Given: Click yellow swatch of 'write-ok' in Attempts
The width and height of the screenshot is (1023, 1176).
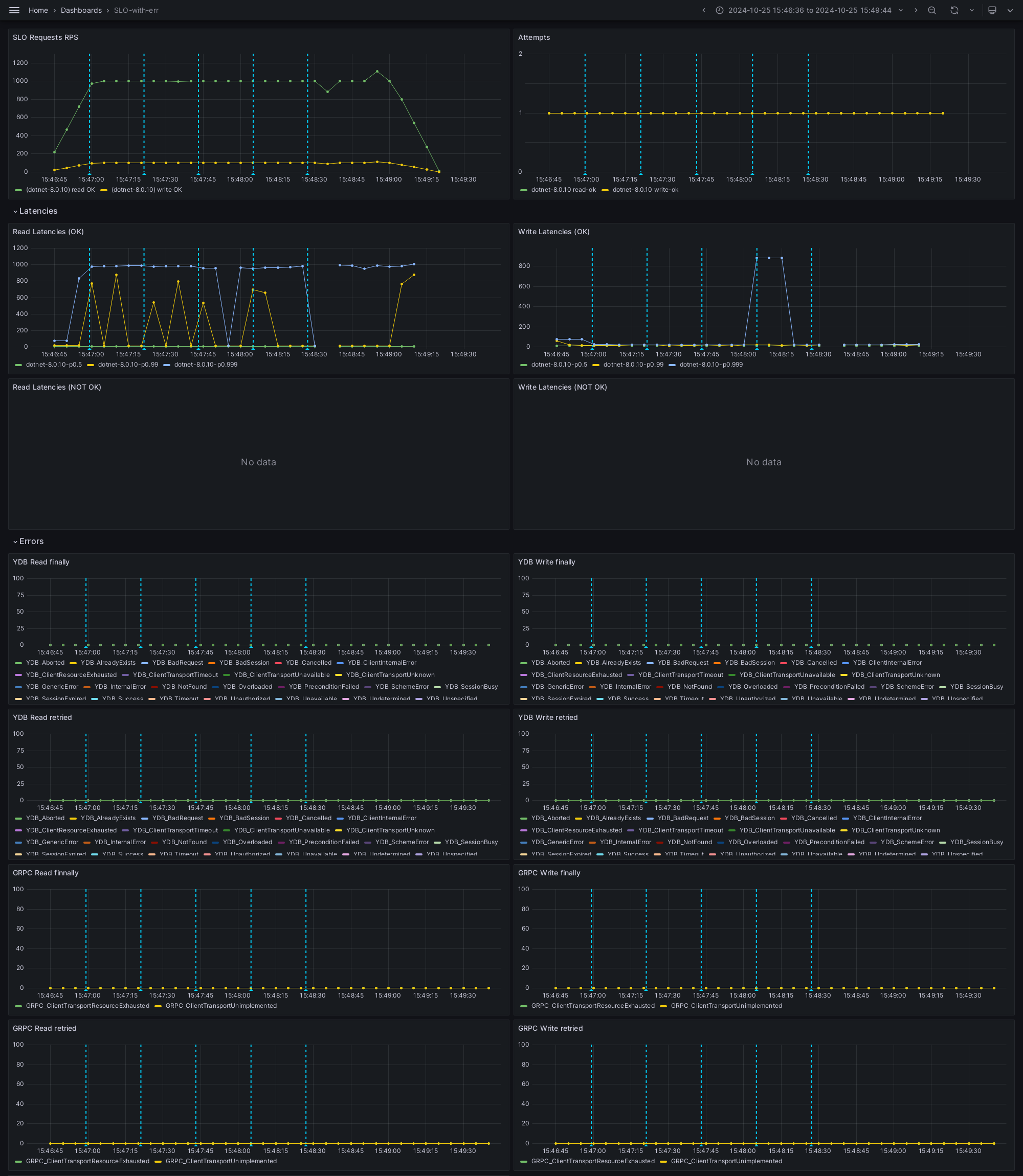Looking at the screenshot, I should [x=605, y=190].
